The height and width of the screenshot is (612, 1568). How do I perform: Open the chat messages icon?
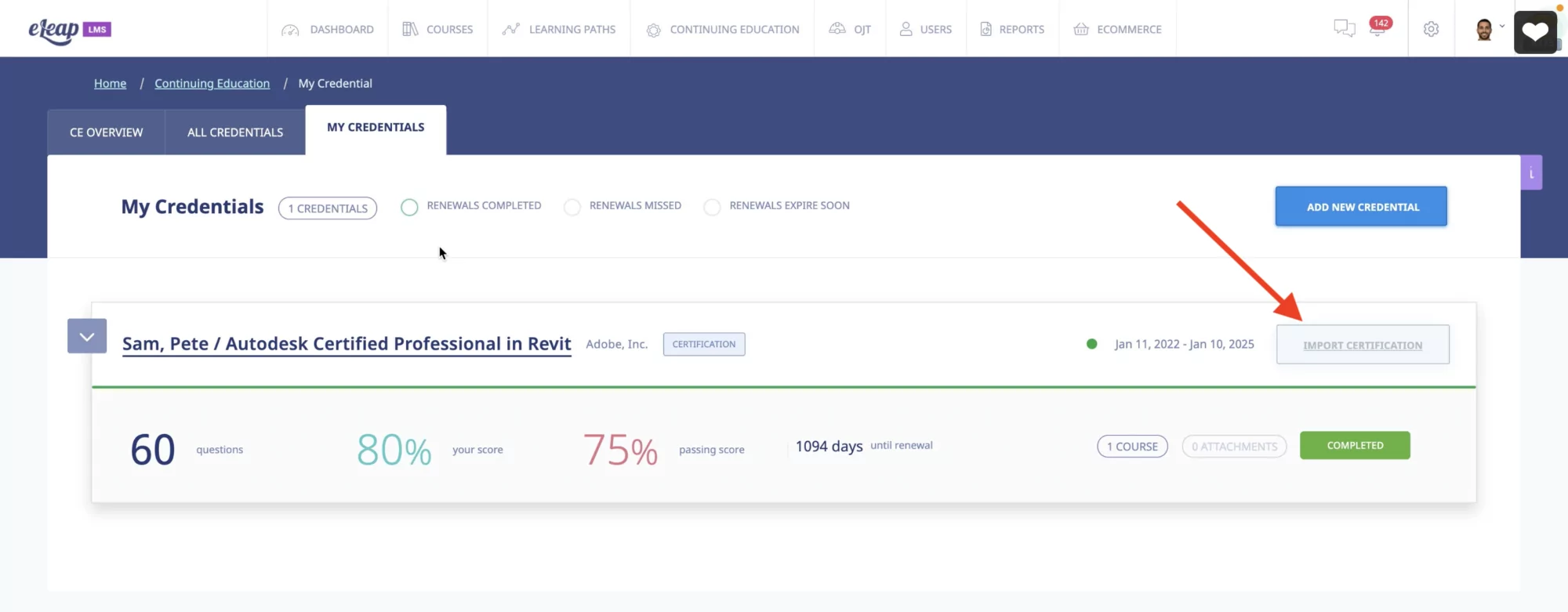[x=1345, y=29]
